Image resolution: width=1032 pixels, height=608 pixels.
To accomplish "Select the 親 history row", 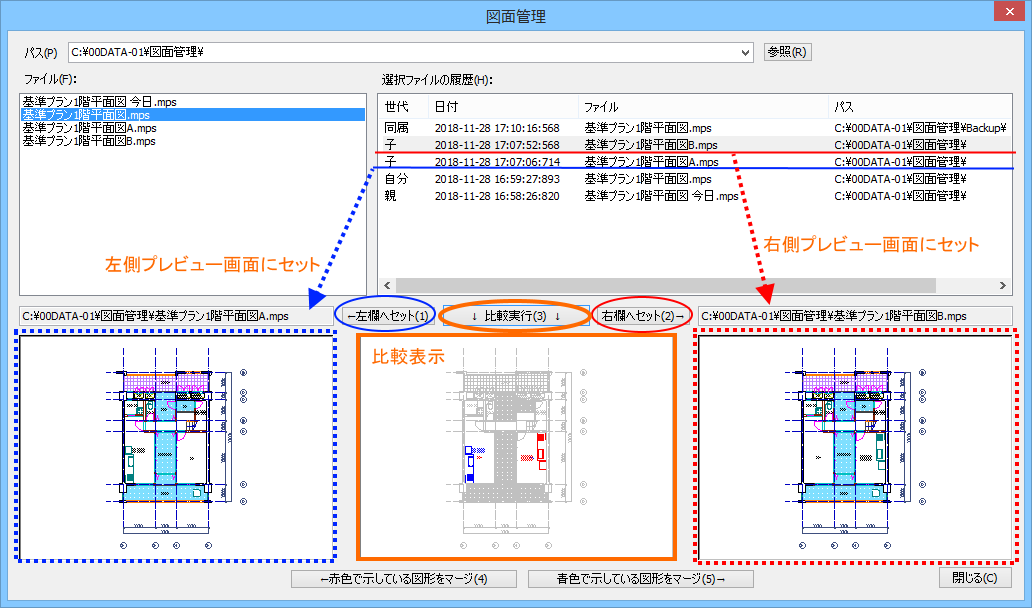I will 694,196.
